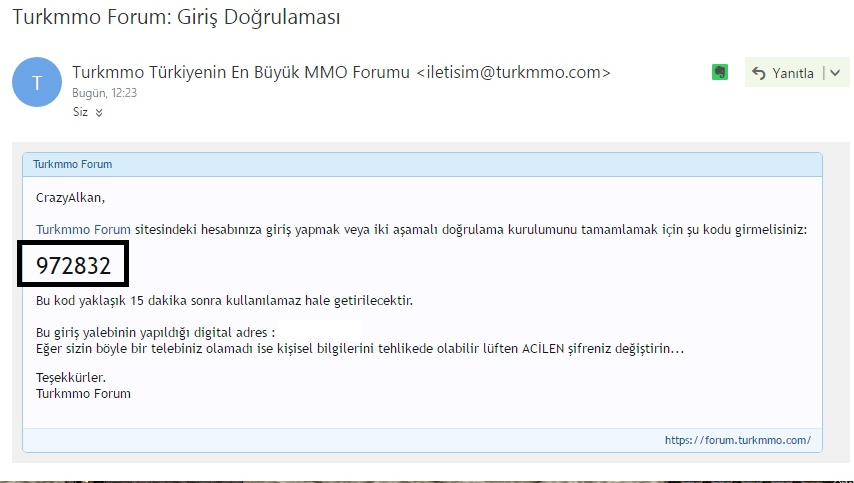
Task: Open the https://forum.turkmmo.com/ footer link
Action: [x=737, y=440]
